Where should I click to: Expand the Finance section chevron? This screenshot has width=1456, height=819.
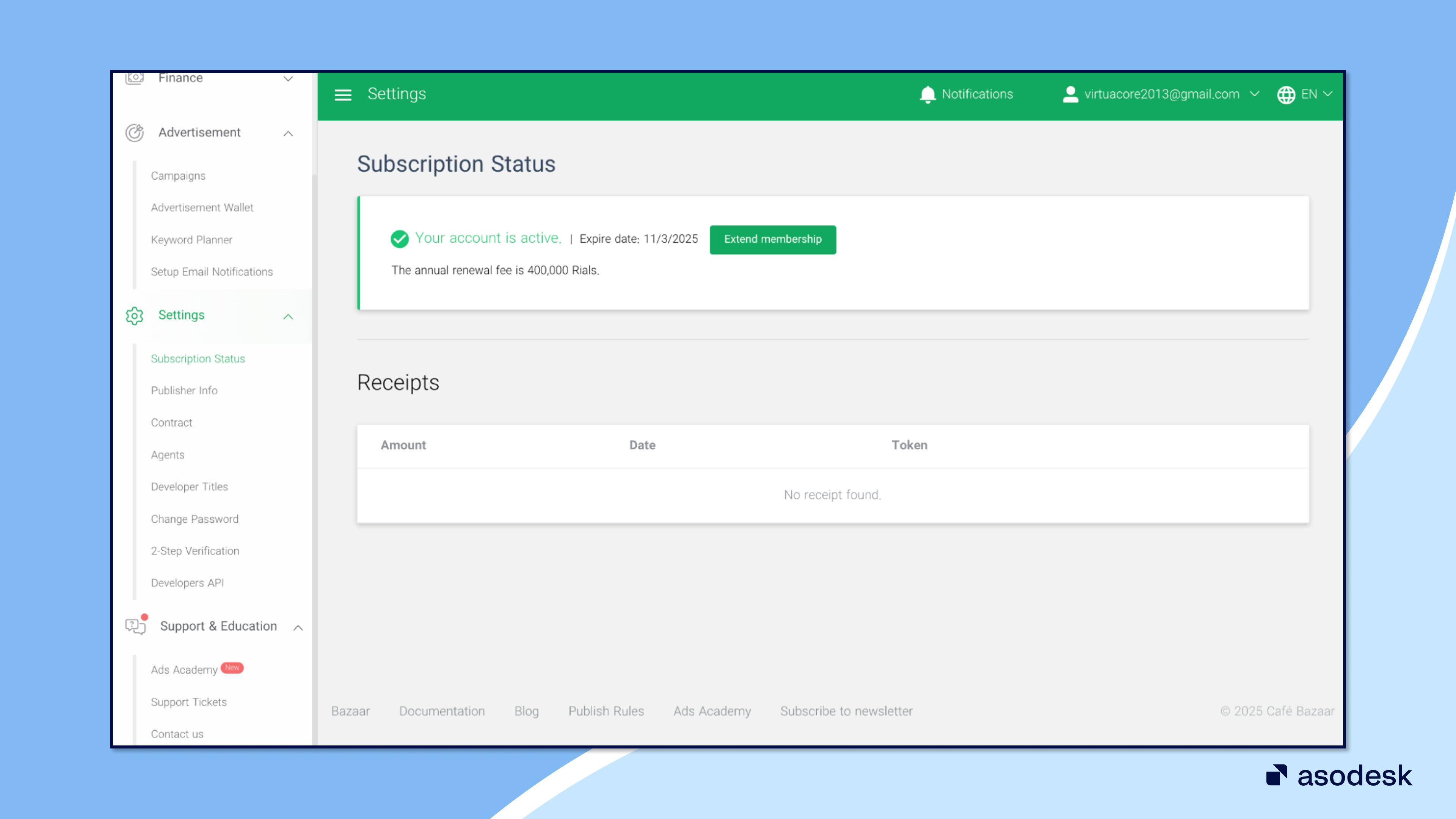(x=288, y=78)
